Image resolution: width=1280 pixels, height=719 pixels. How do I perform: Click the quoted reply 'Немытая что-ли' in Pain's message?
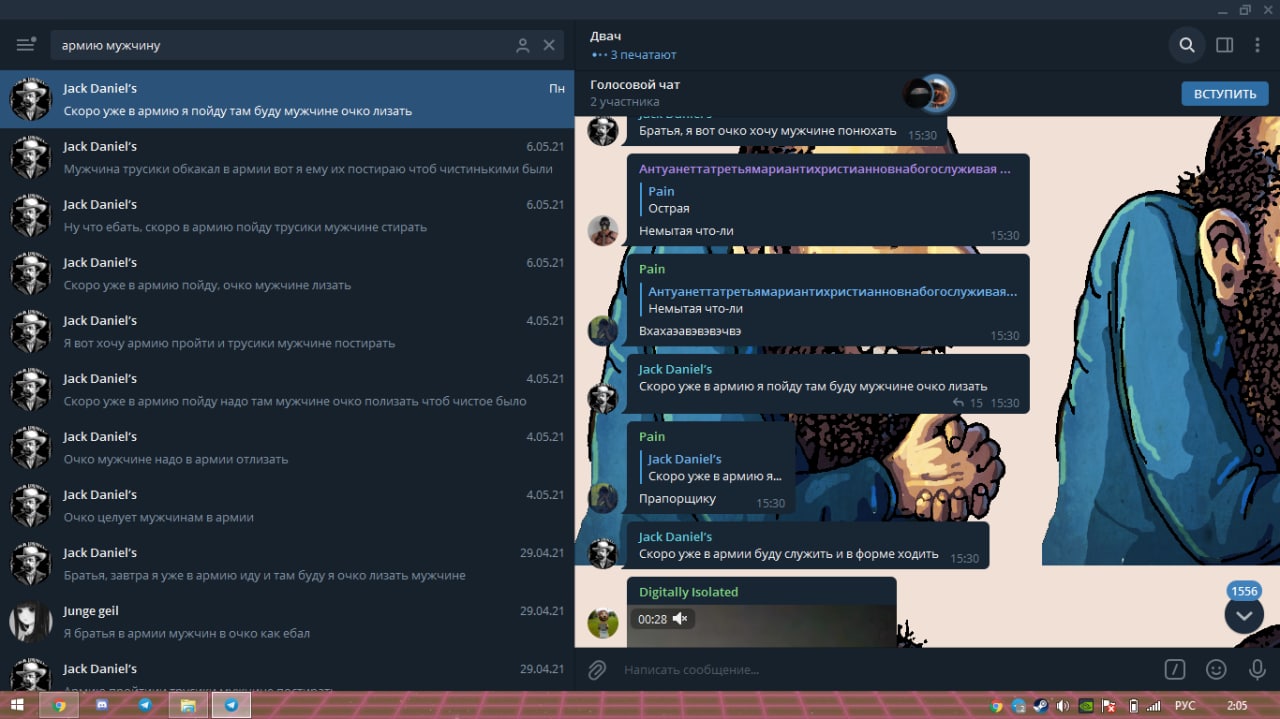pos(828,299)
